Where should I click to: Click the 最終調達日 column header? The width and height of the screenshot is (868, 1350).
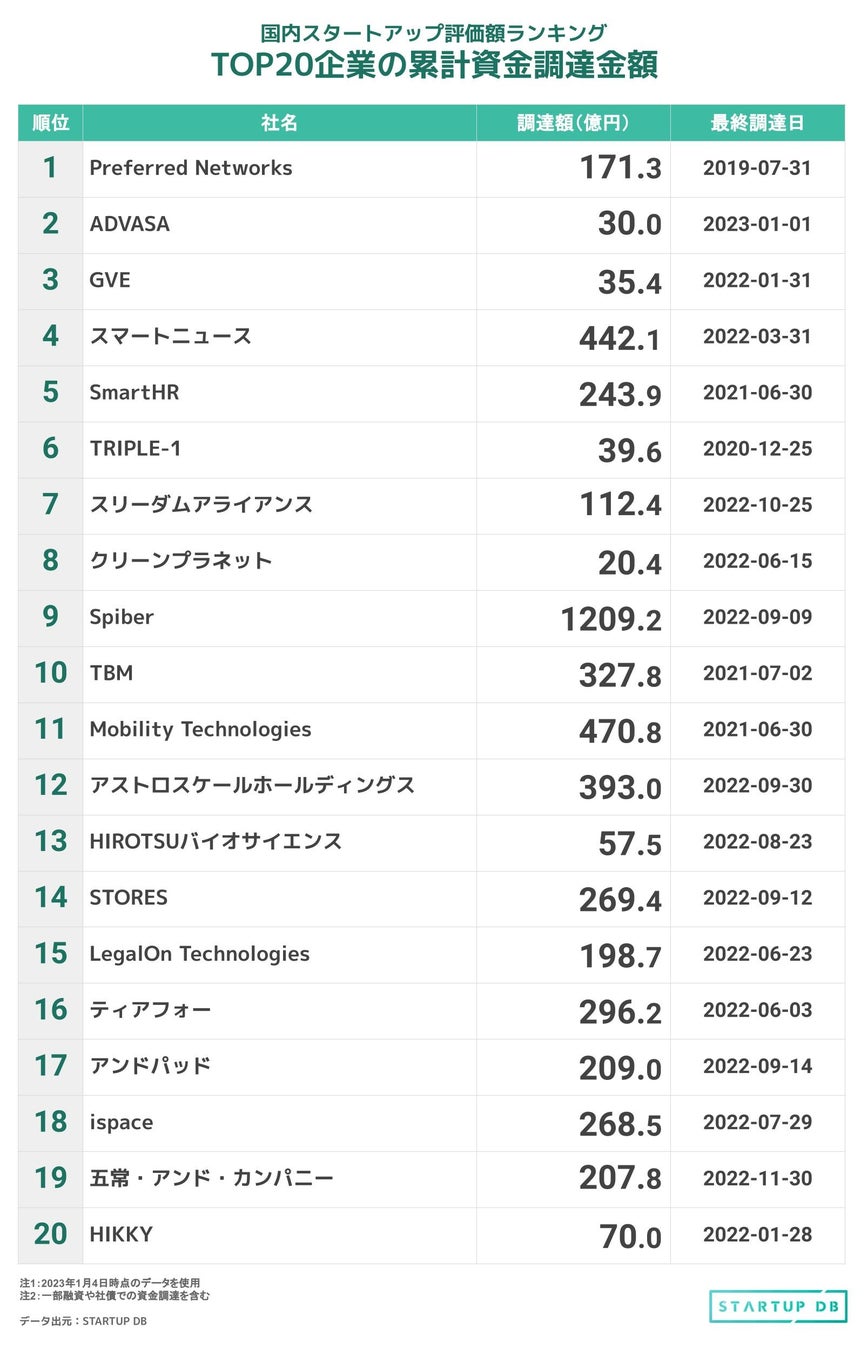pos(757,123)
